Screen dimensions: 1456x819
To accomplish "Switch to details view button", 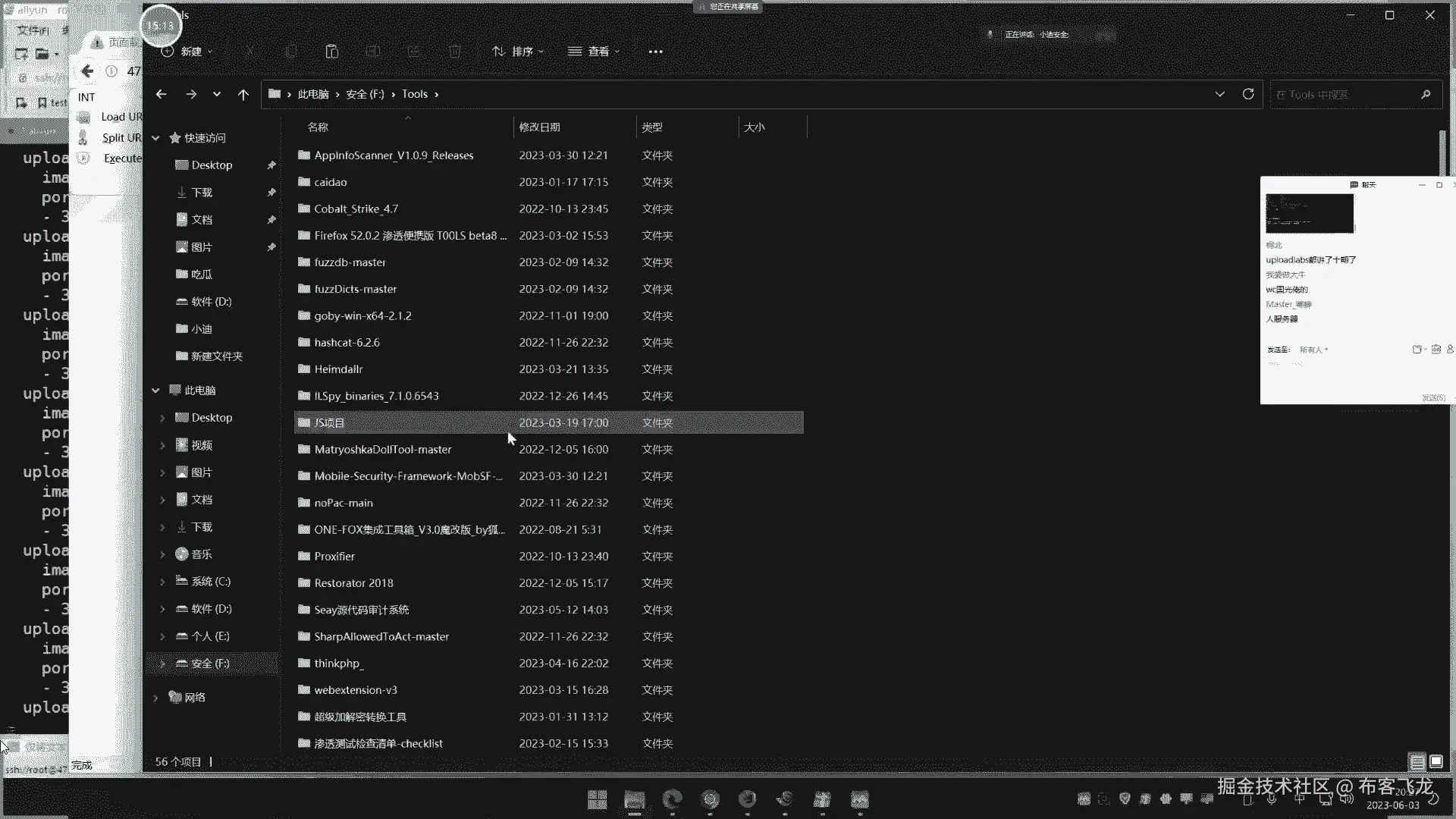I will click(1417, 761).
